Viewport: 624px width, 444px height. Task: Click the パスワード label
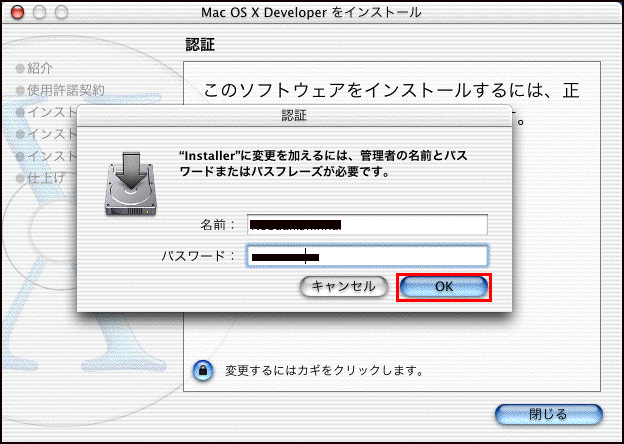pos(198,256)
